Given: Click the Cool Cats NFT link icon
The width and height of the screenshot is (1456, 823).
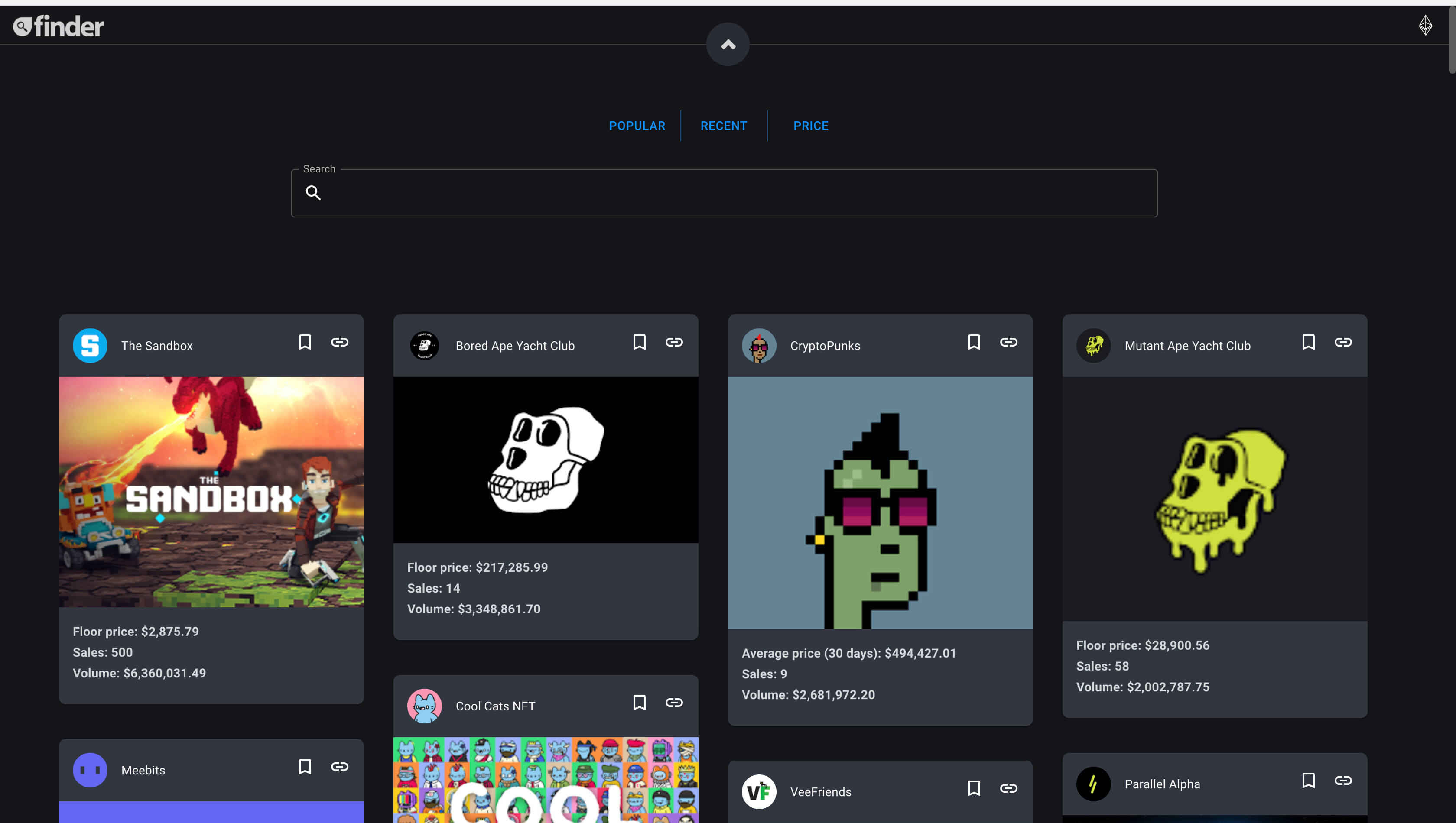Looking at the screenshot, I should point(674,702).
